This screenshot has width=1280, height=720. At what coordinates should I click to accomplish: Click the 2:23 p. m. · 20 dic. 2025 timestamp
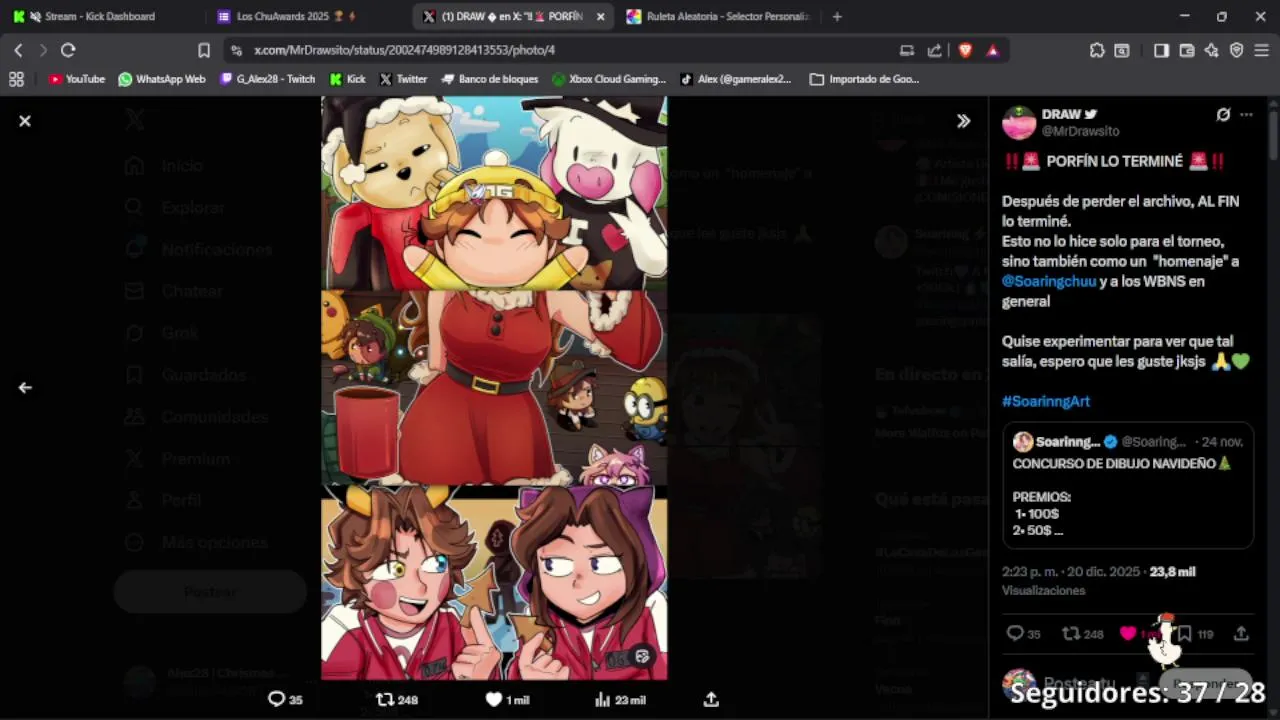tap(1071, 572)
